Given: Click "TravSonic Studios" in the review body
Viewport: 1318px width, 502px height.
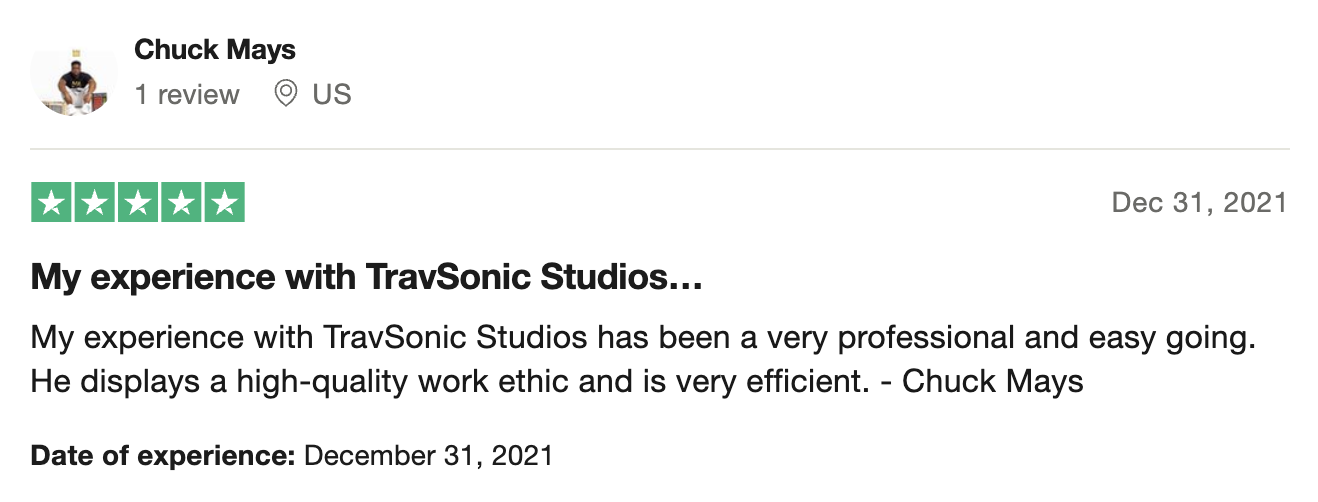Looking at the screenshot, I should pos(455,337).
